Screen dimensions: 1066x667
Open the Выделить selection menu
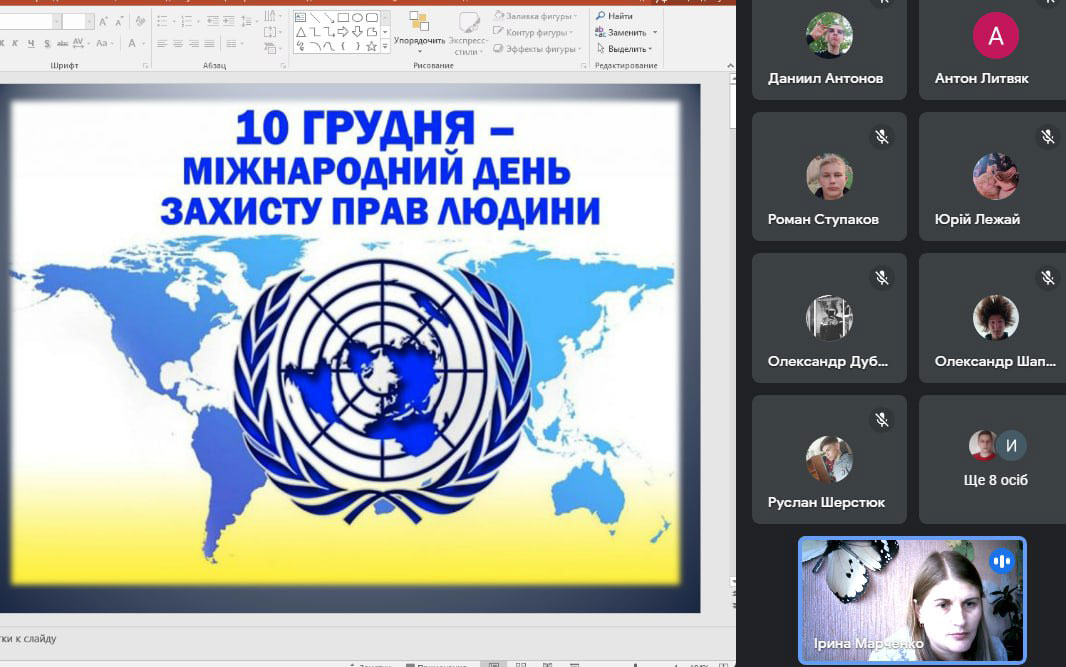point(624,49)
